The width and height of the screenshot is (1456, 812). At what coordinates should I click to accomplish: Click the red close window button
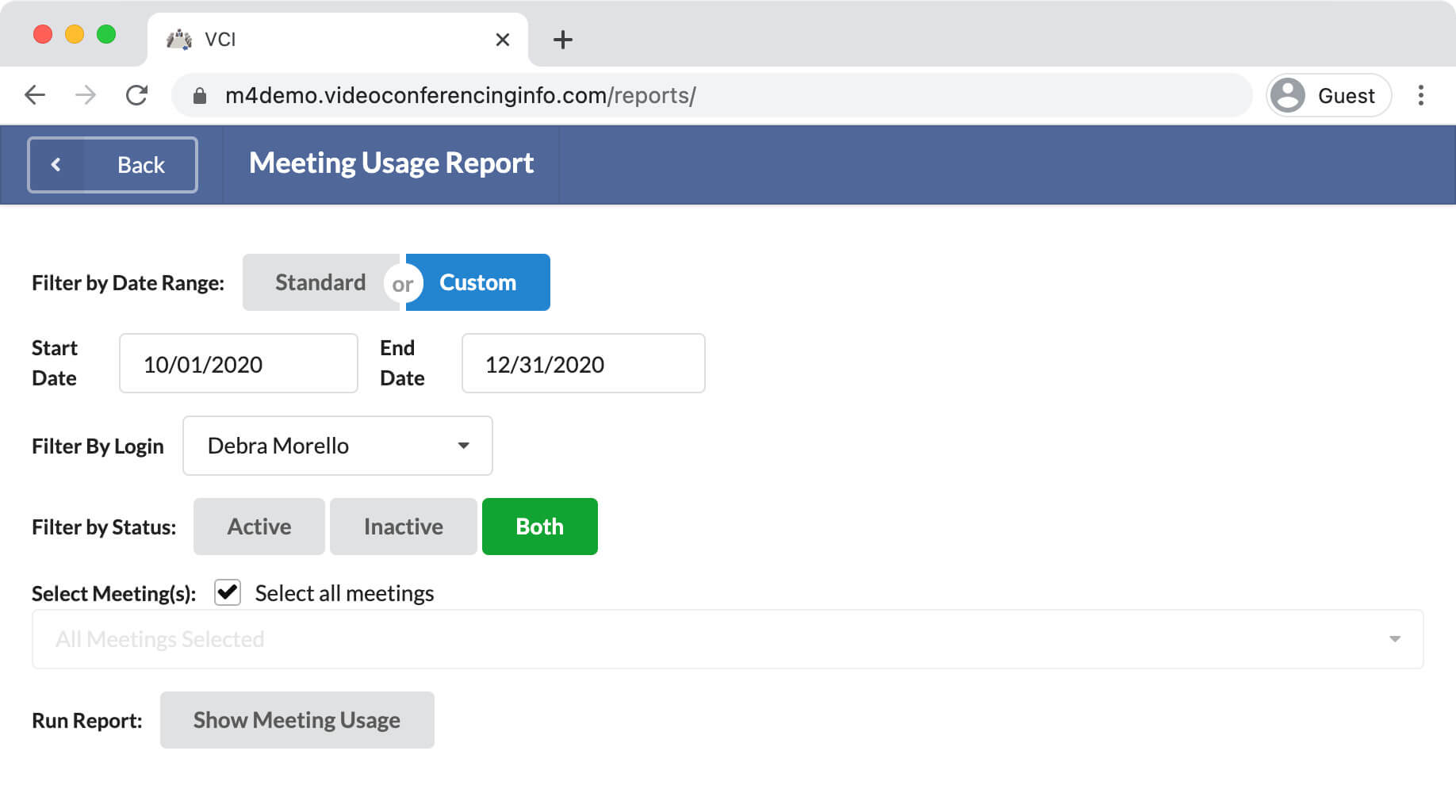[43, 34]
